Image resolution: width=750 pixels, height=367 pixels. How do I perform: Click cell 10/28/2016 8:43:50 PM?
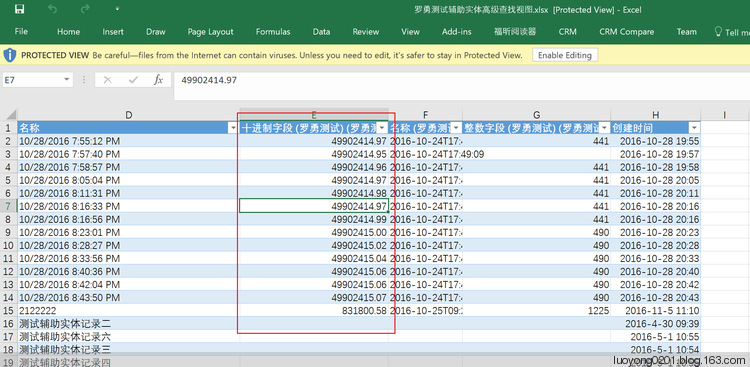(128, 297)
